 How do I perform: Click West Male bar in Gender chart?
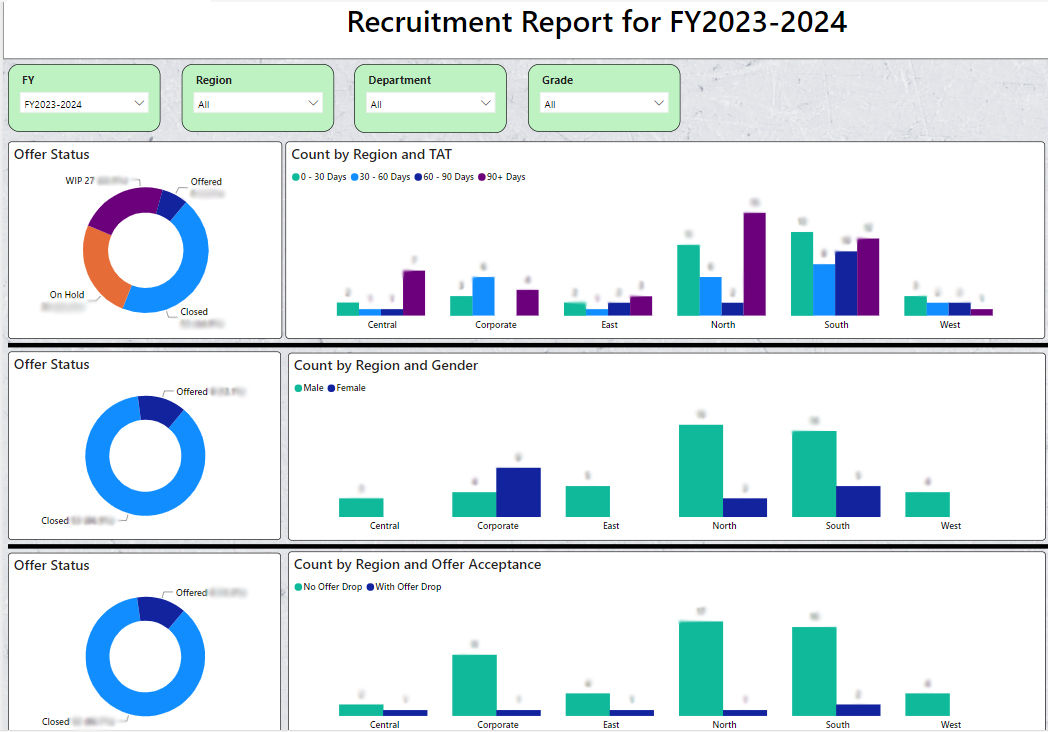click(928, 505)
